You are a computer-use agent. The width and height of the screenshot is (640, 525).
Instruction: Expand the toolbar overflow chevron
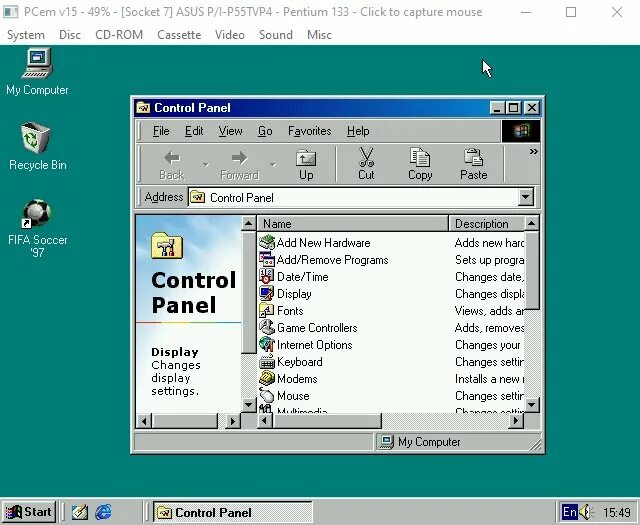coord(533,152)
